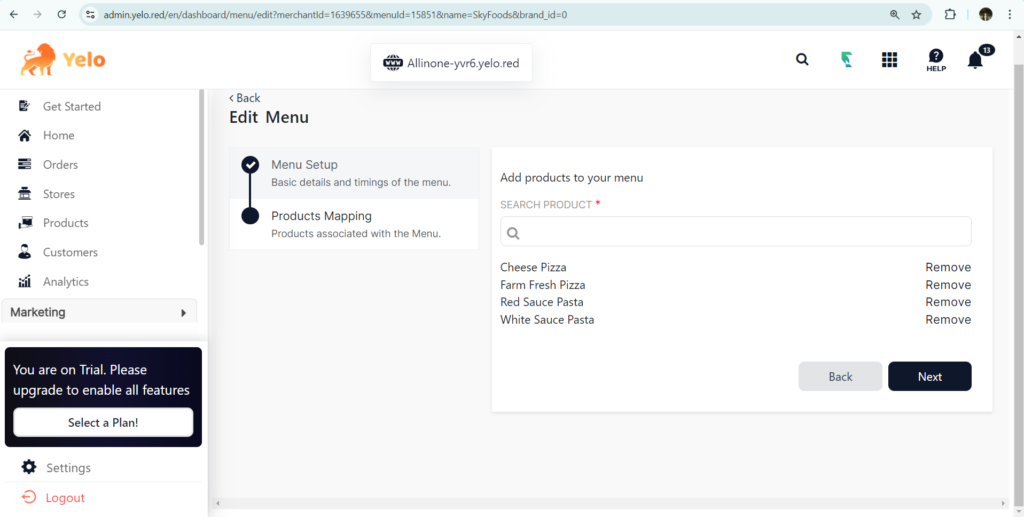Click the Orders sidebar icon
Image resolution: width=1024 pixels, height=517 pixels.
[24, 164]
